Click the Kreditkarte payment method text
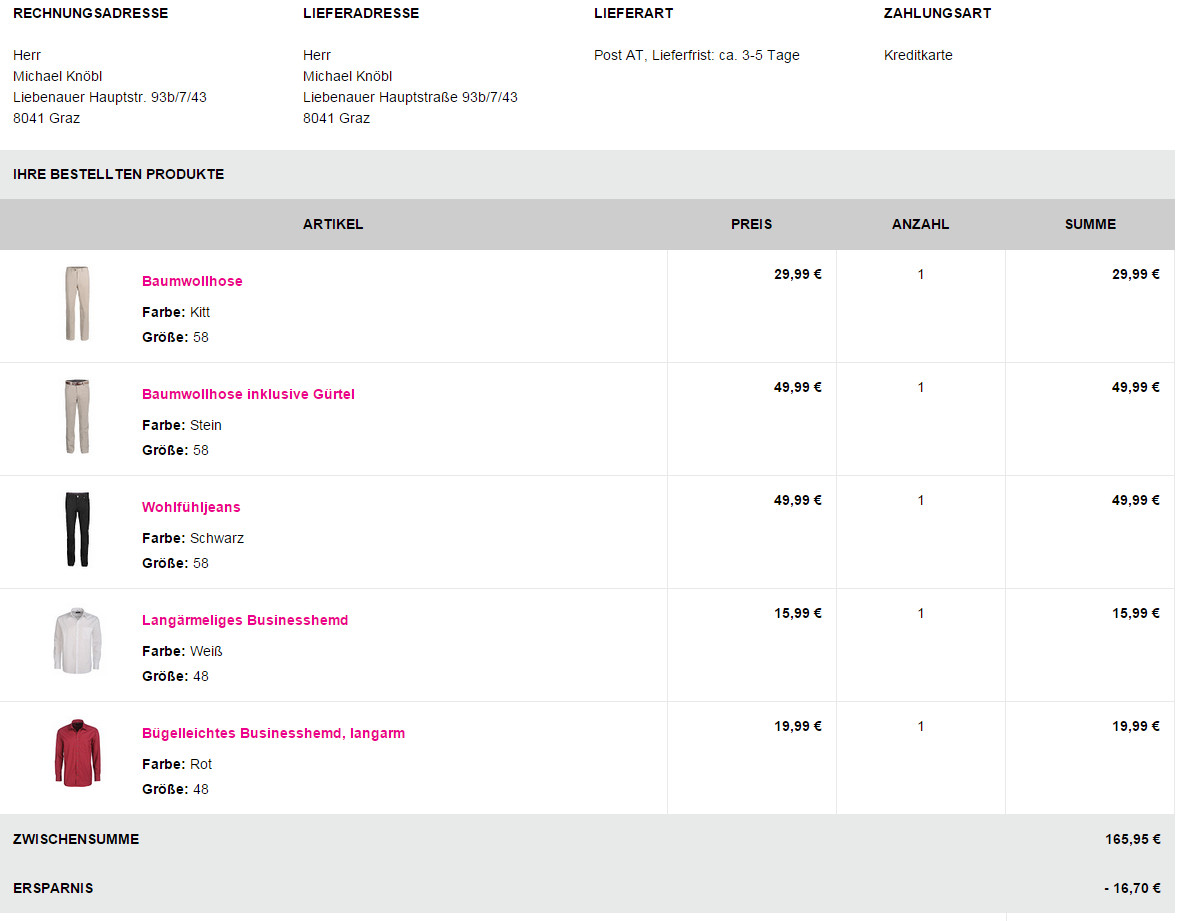The height and width of the screenshot is (921, 1195). click(x=918, y=55)
